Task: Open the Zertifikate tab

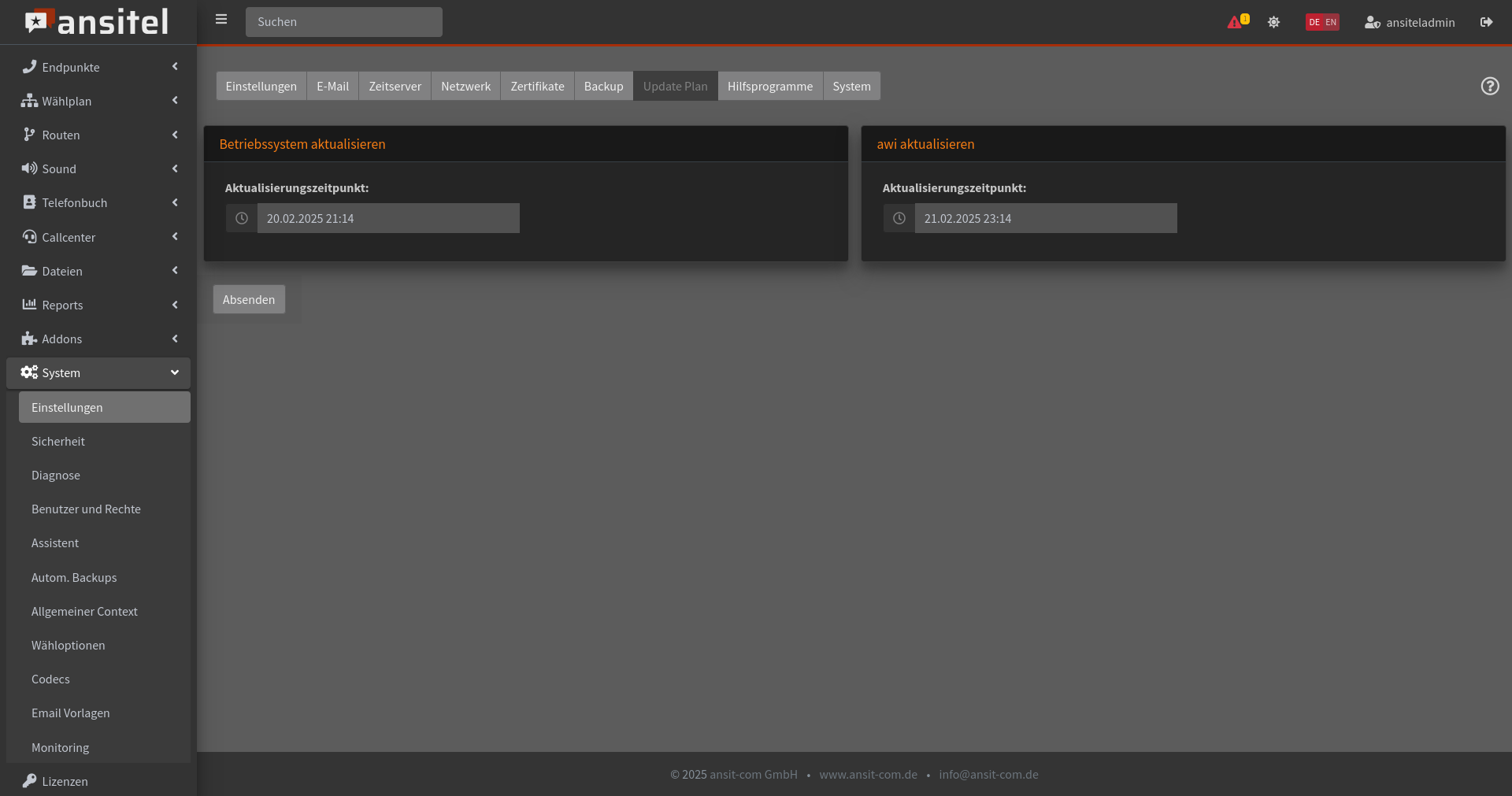Action: point(537,86)
